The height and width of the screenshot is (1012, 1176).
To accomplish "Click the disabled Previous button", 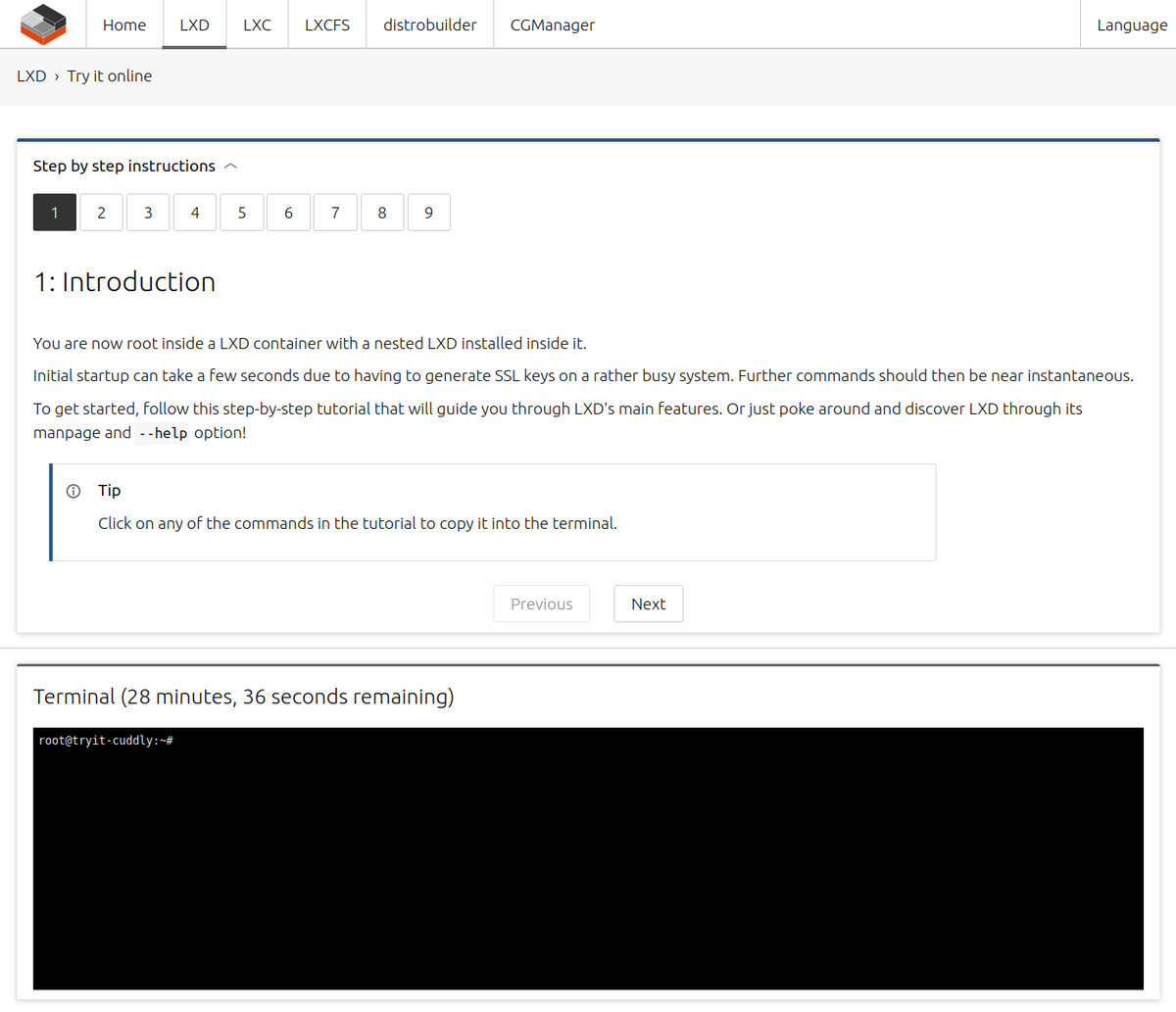I will [542, 603].
